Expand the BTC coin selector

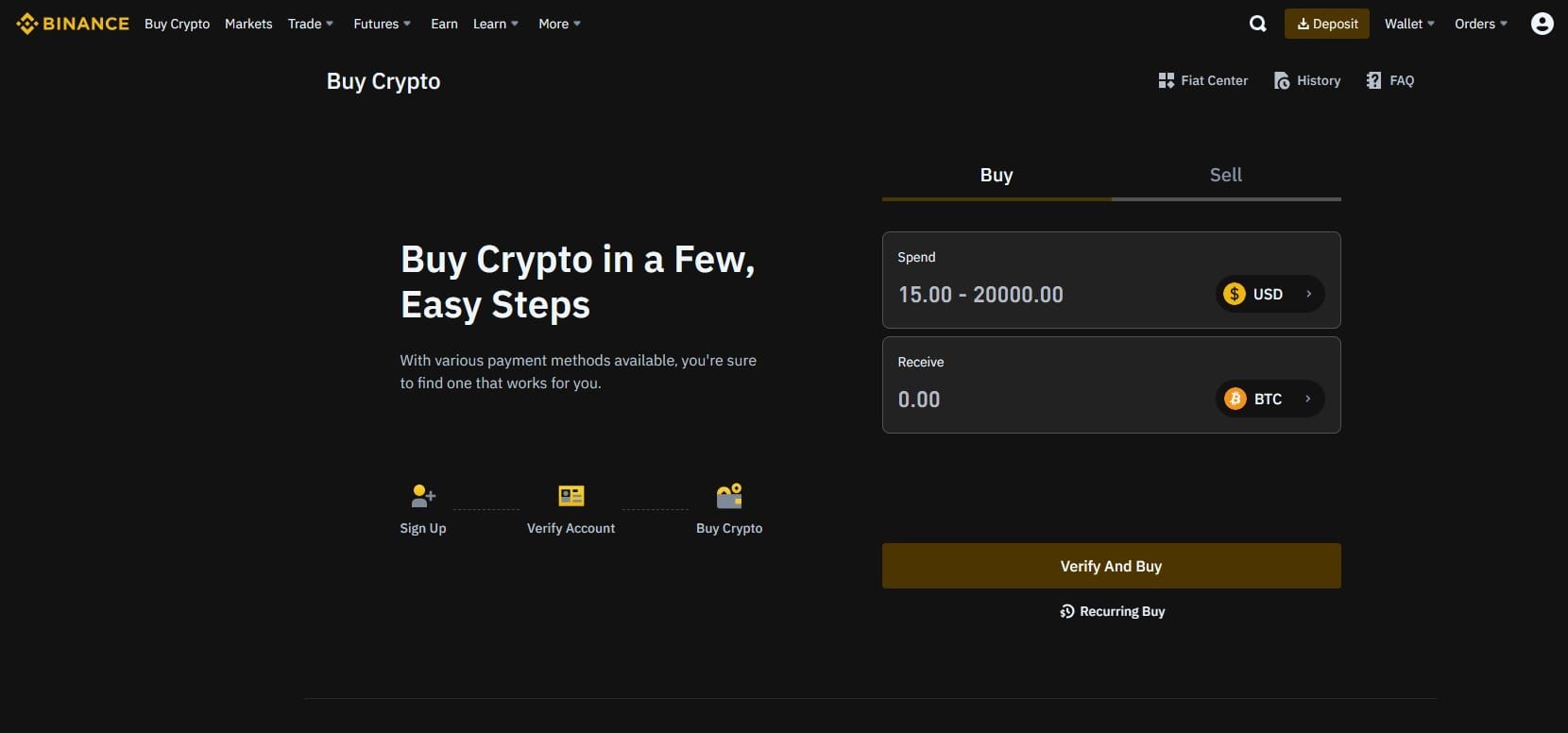pos(1270,398)
